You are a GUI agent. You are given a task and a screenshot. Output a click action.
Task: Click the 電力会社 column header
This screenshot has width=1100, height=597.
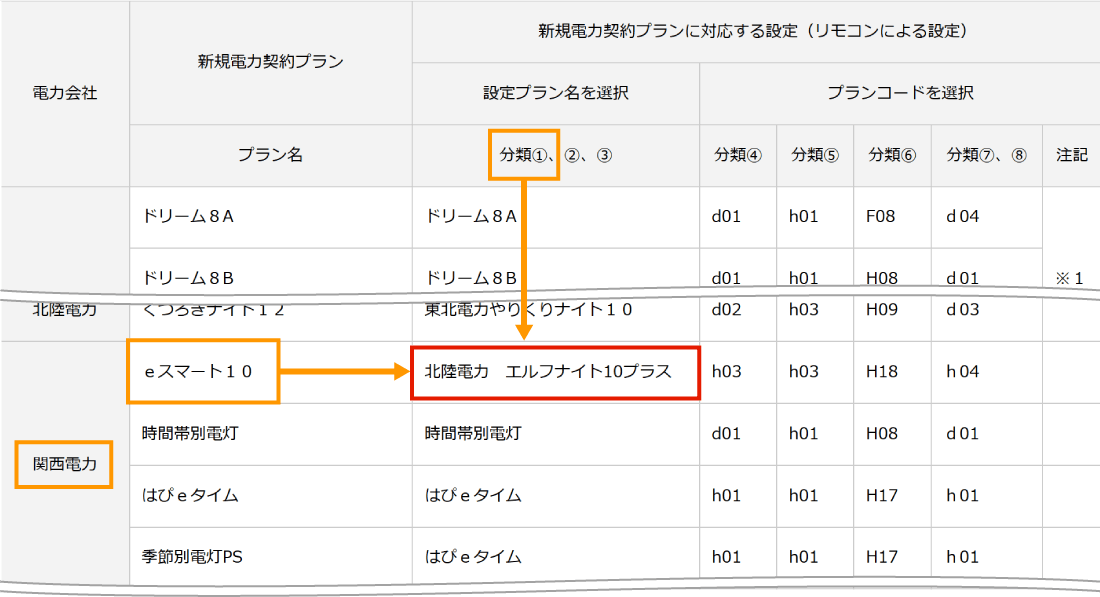pos(65,93)
